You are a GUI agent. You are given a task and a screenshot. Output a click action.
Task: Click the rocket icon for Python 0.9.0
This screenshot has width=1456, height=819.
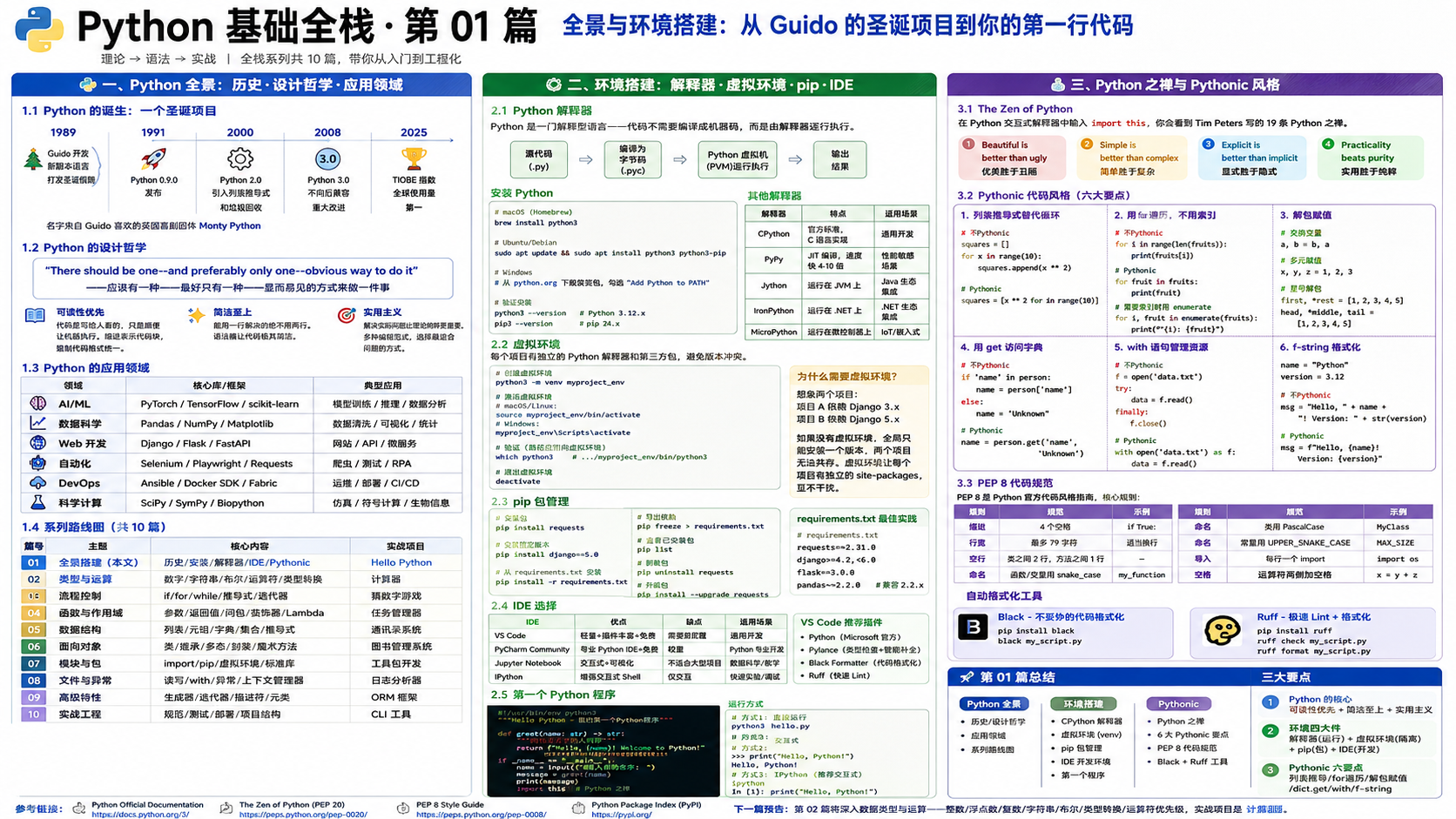[153, 159]
